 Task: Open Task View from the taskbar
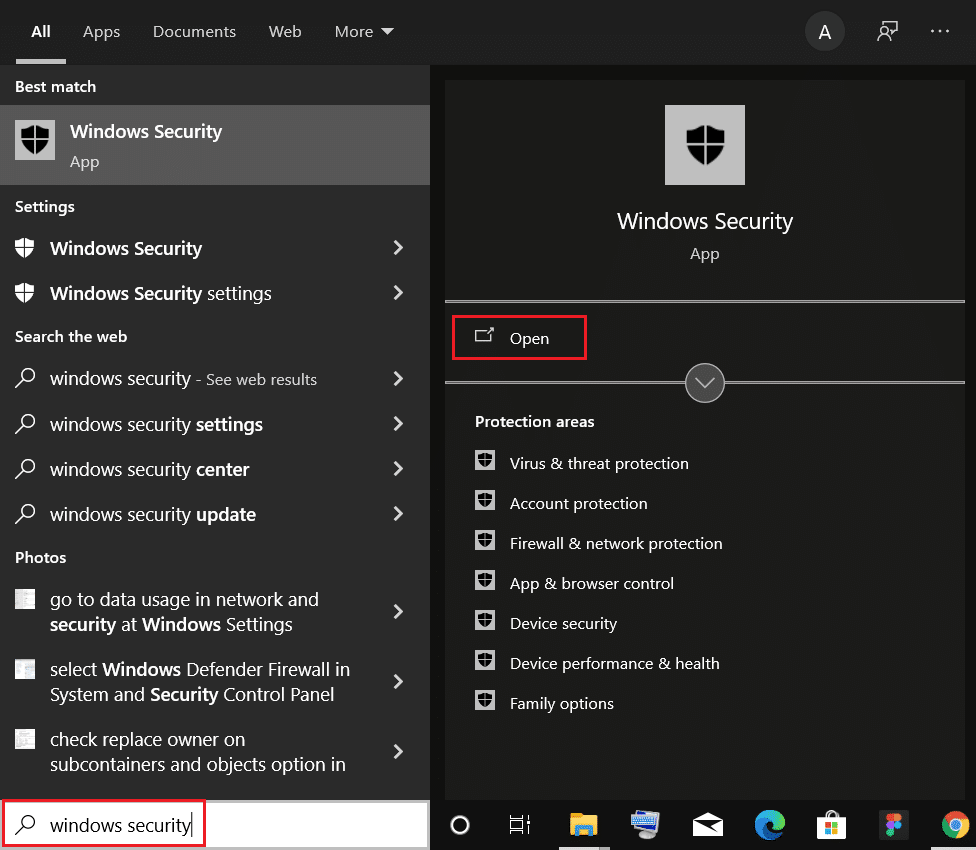pyautogui.click(x=520, y=824)
